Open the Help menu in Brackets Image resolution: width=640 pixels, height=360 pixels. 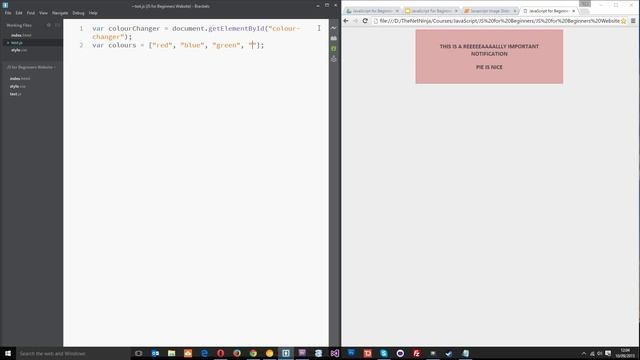pos(93,13)
